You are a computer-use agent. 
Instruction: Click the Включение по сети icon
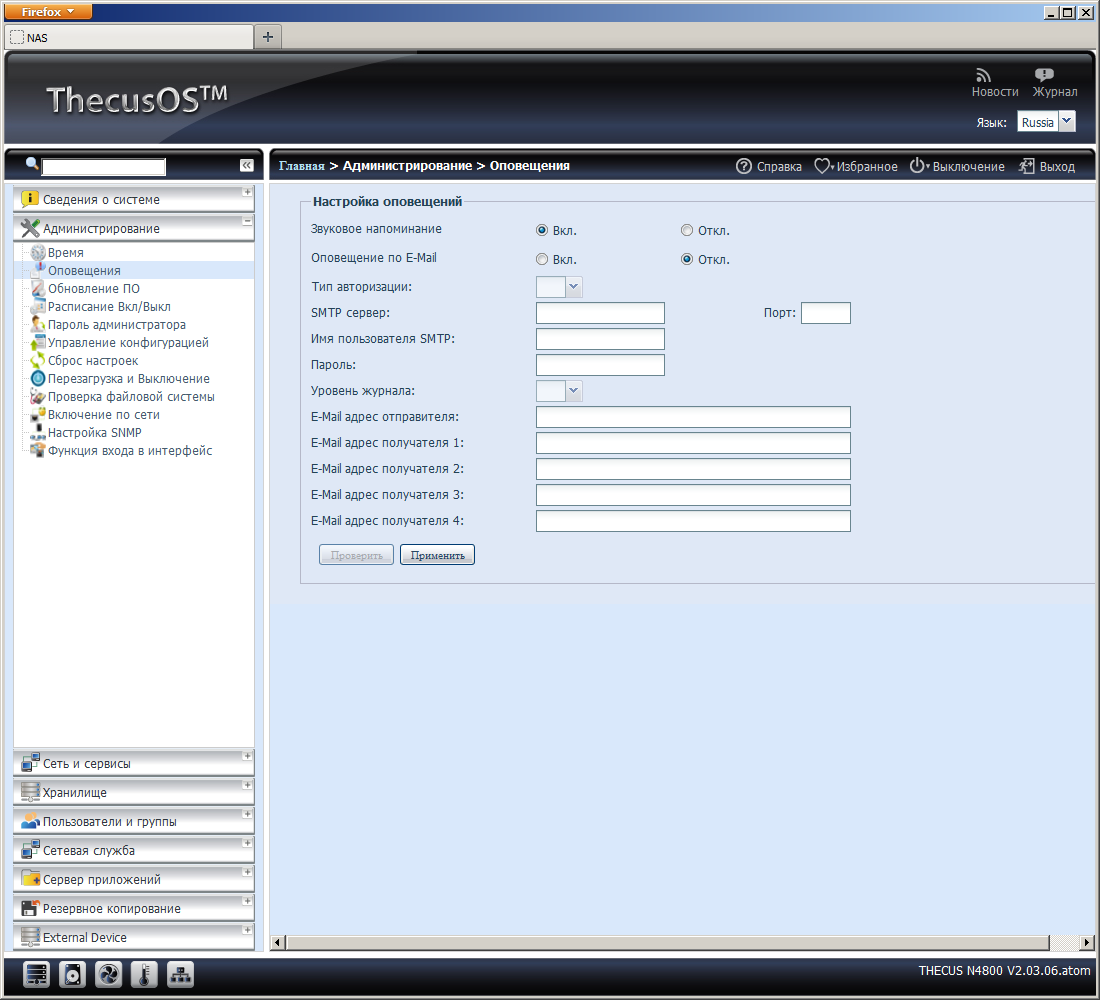38,415
